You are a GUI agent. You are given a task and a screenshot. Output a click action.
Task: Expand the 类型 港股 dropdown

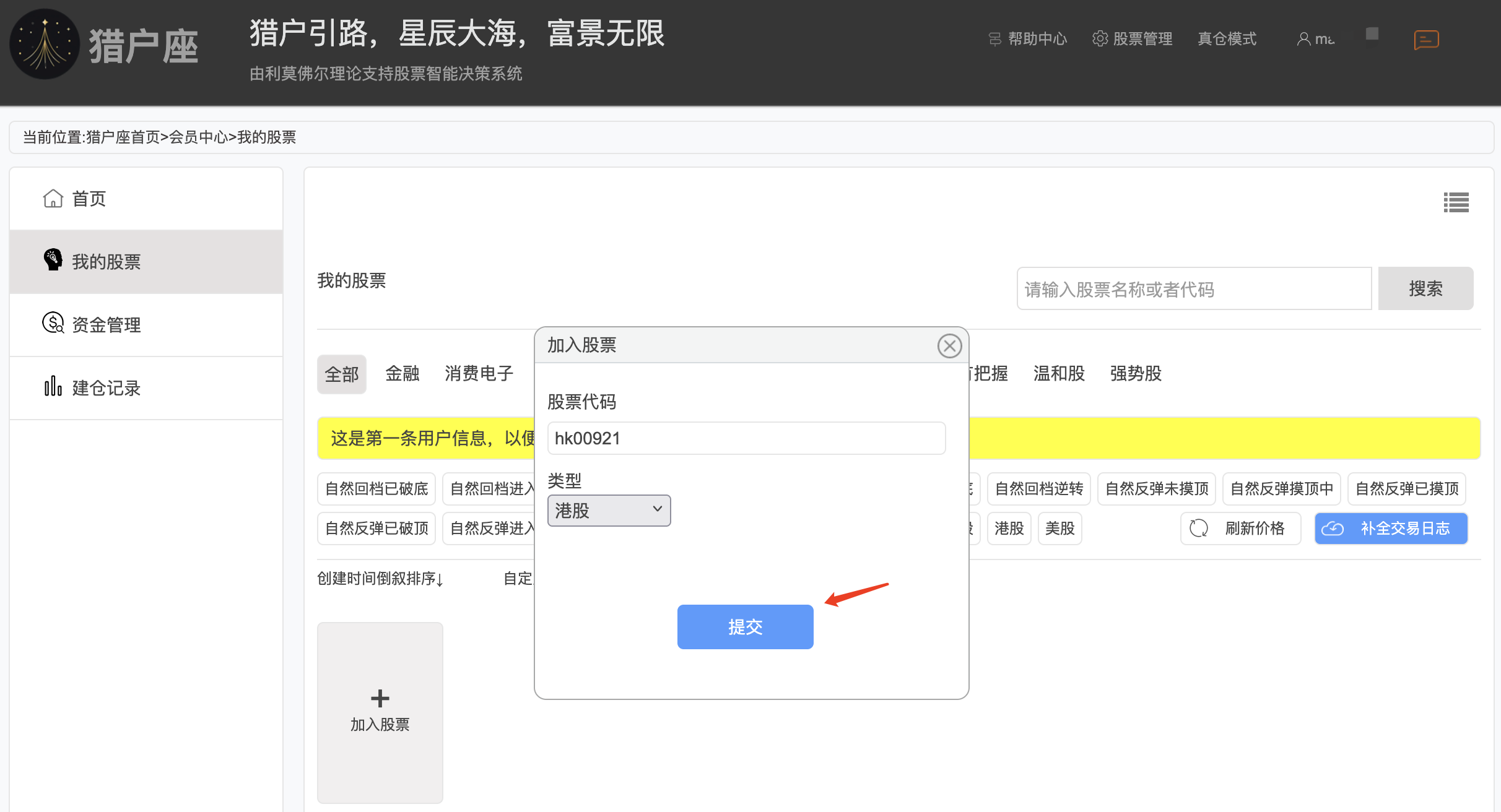609,511
